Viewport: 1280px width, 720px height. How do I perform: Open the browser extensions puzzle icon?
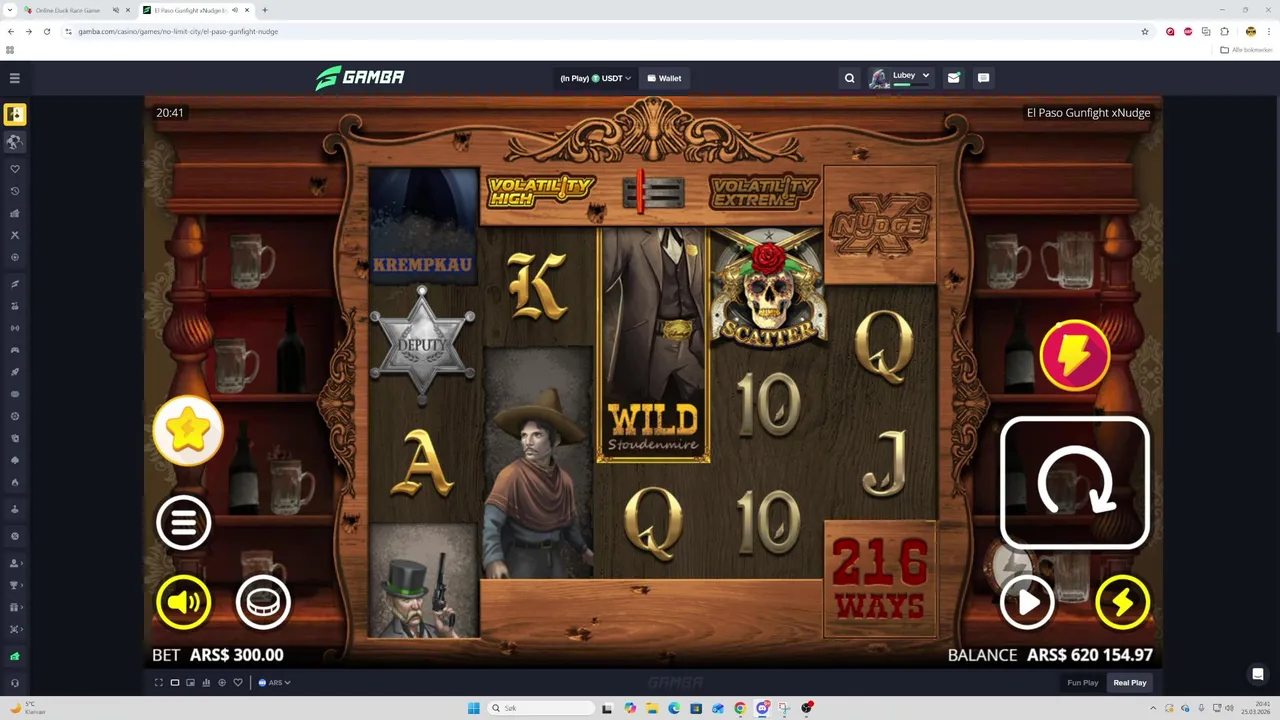[x=1224, y=31]
